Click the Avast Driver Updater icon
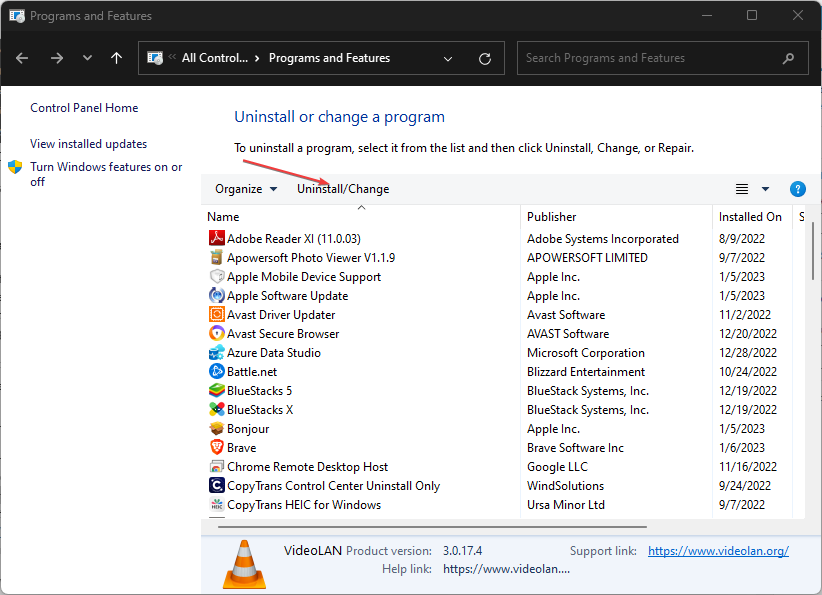Image resolution: width=822 pixels, height=595 pixels. click(217, 315)
